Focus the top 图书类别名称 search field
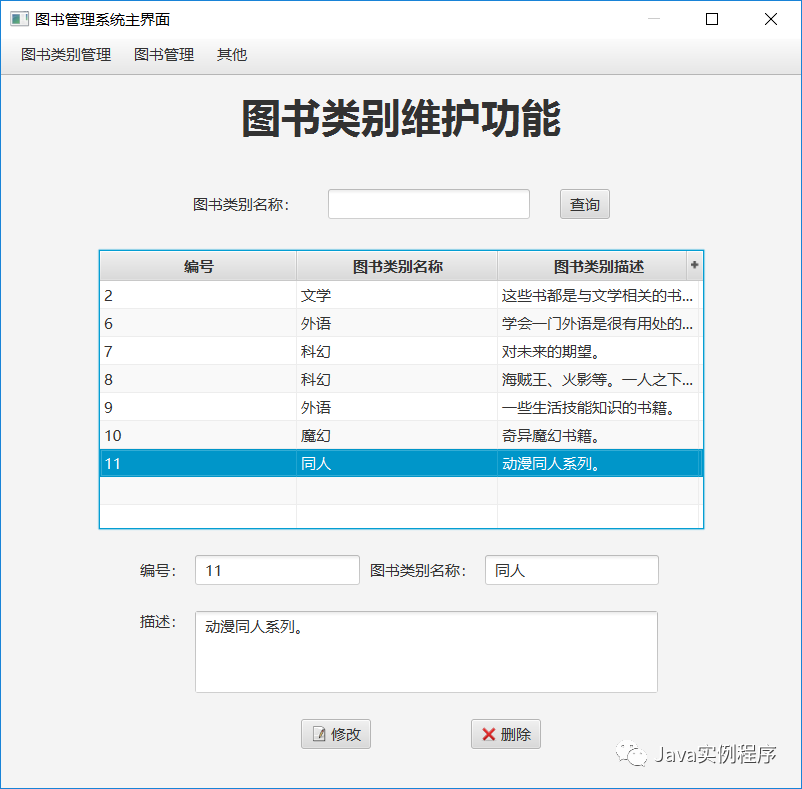 (x=429, y=204)
